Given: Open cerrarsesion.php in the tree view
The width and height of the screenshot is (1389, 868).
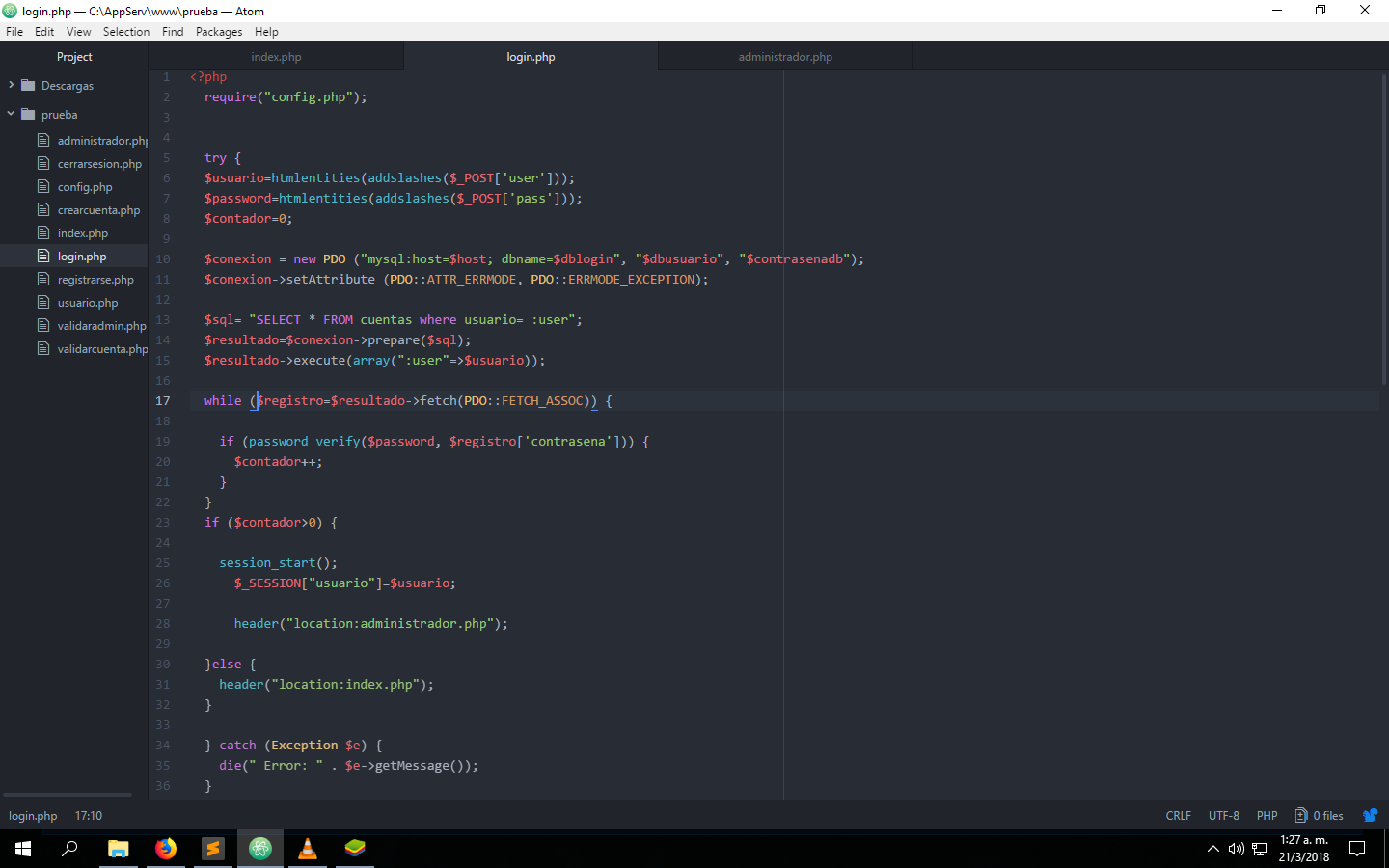Looking at the screenshot, I should (99, 164).
